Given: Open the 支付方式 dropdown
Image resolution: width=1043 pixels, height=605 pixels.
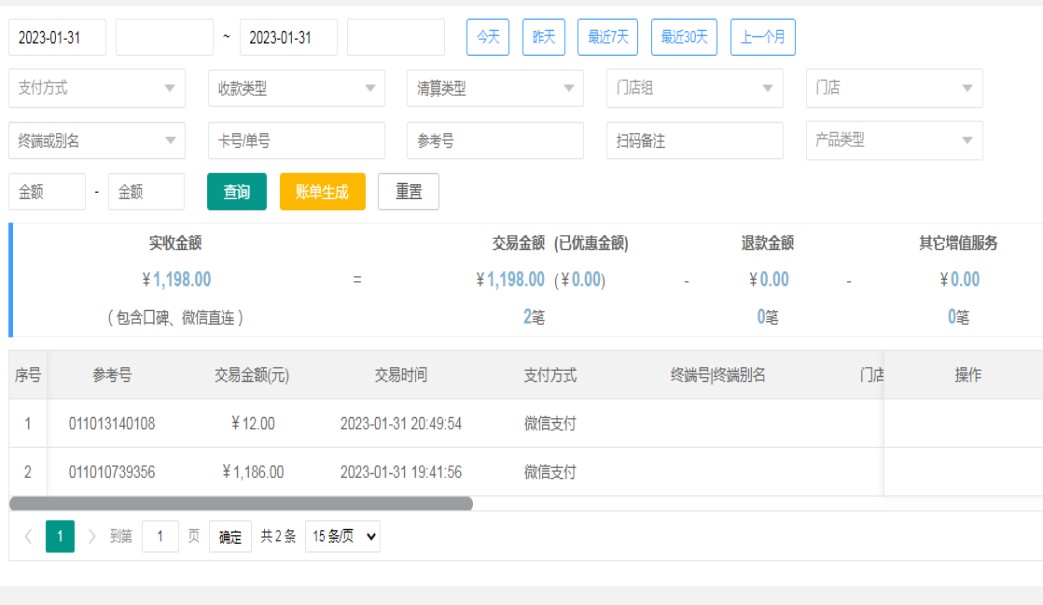Looking at the screenshot, I should pos(97,88).
